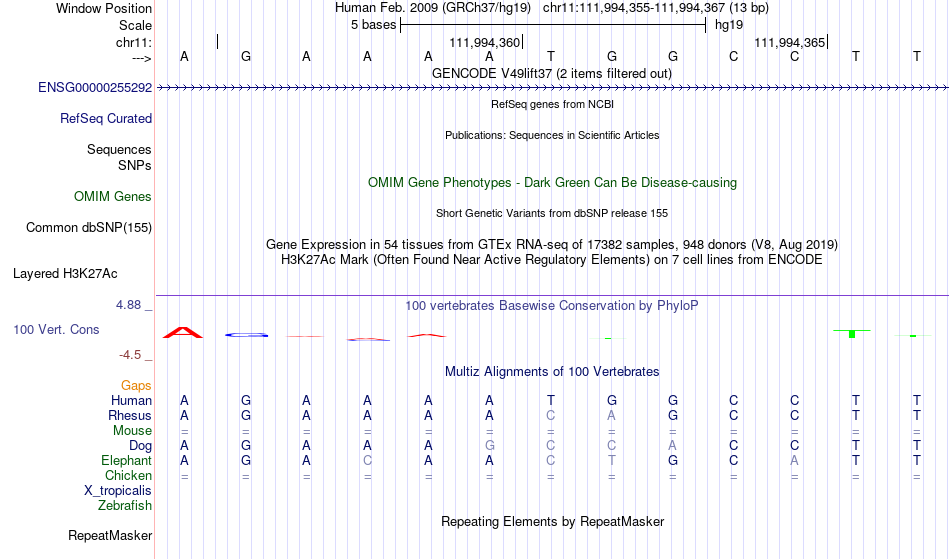Click the Dog species label
This screenshot has width=950, height=559.
coord(140,446)
